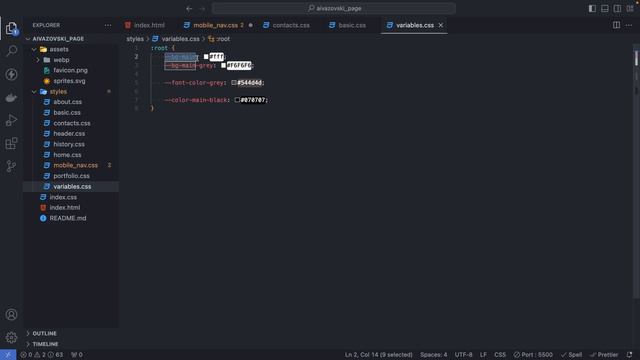Viewport: 640px width, 360px height.
Task: Open #070707 black color swatch picker
Action: click(237, 100)
